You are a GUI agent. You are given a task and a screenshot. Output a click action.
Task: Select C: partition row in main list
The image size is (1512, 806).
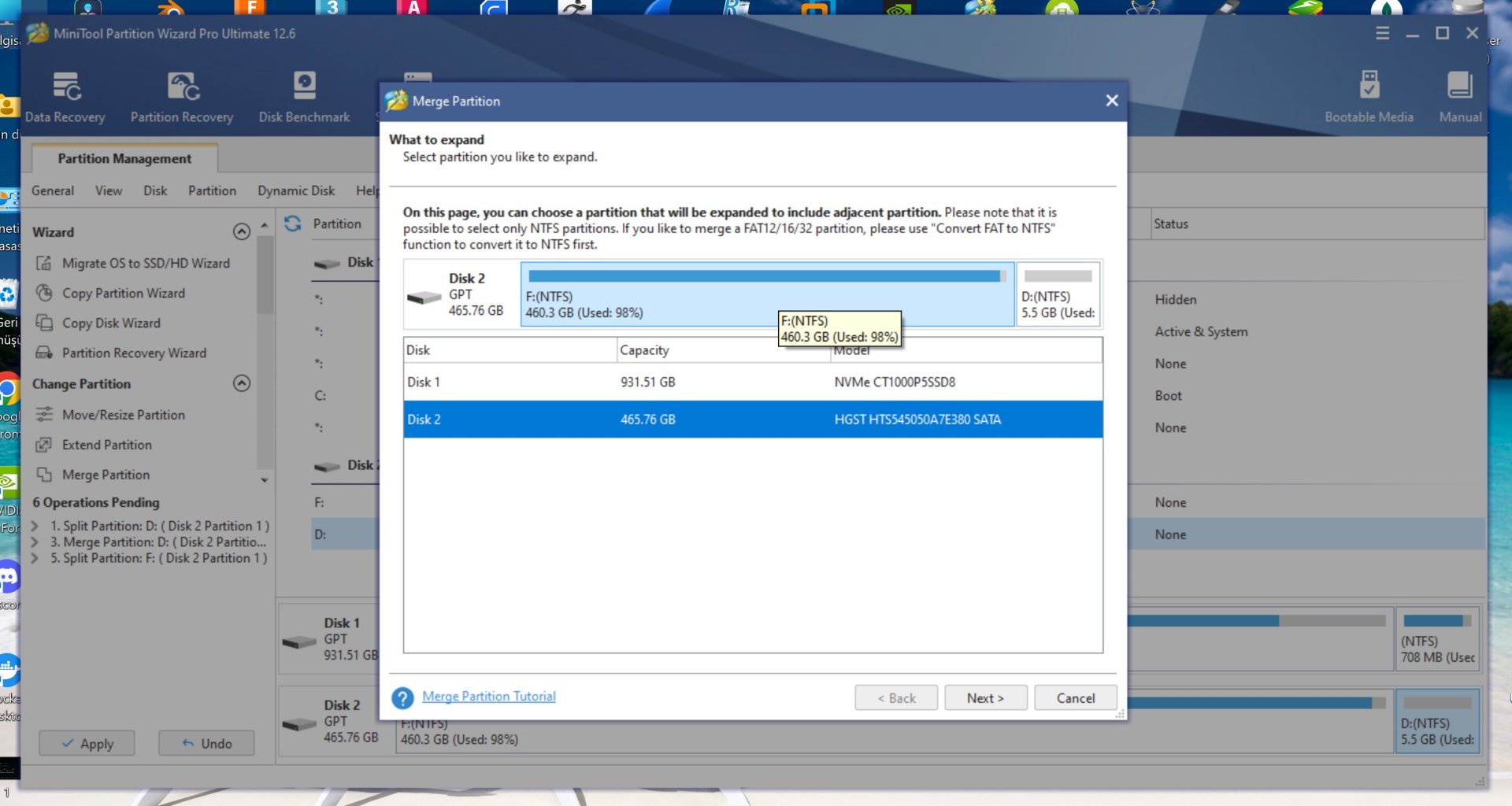pos(346,395)
